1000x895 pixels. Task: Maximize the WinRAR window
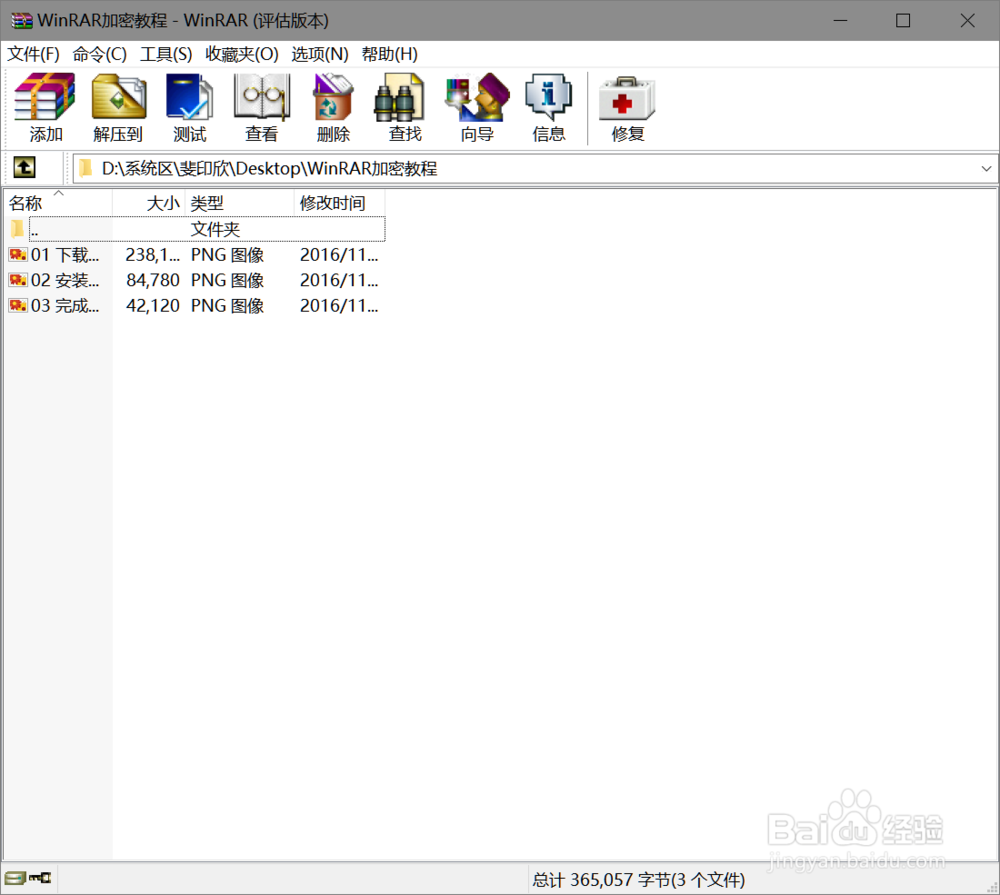coord(903,20)
